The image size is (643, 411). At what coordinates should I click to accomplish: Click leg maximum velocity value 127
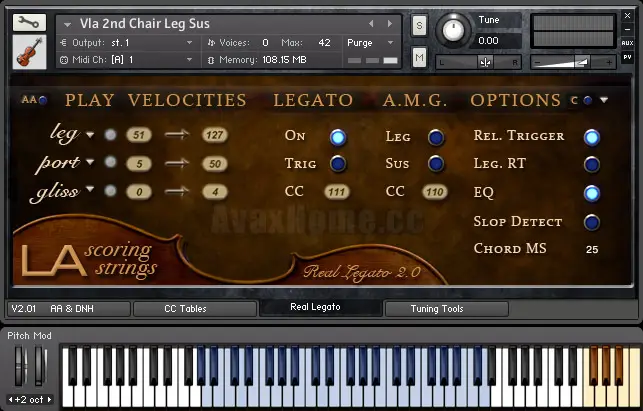pos(214,135)
